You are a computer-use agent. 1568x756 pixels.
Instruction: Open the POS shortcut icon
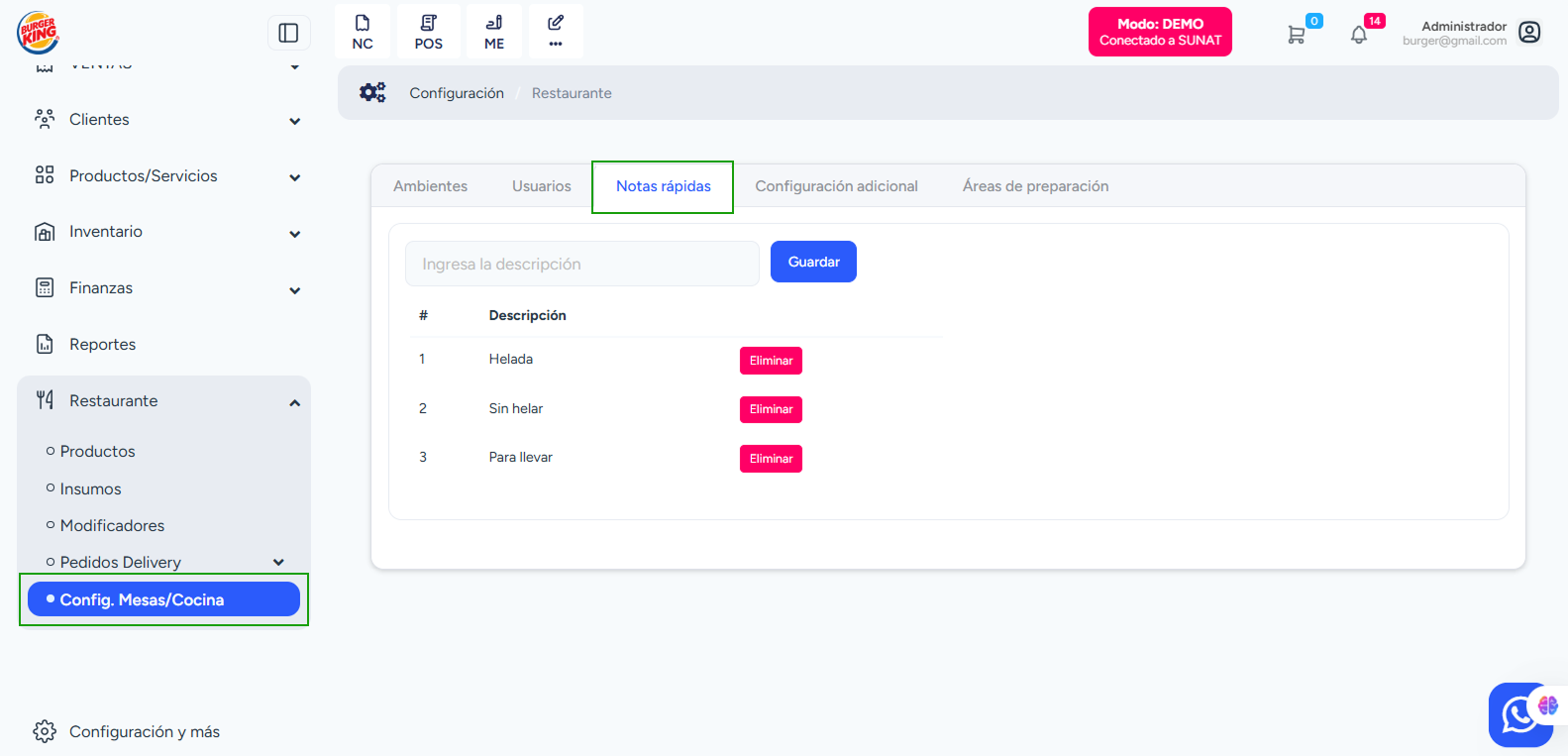pos(429,32)
